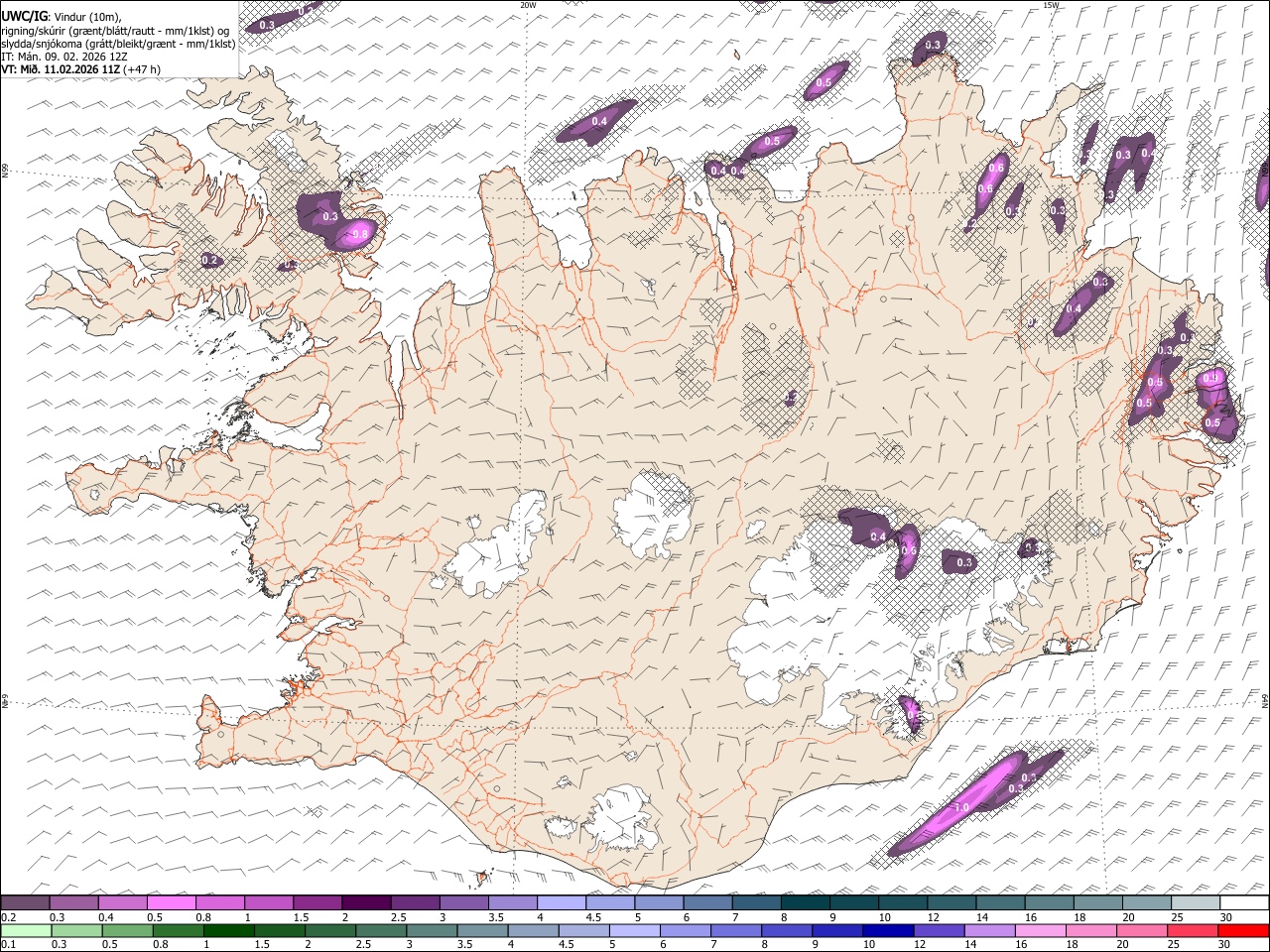Select the bright pink 0.5 swatch, top legend row
Viewport: 1270px width, 952px height.
pos(171,902)
